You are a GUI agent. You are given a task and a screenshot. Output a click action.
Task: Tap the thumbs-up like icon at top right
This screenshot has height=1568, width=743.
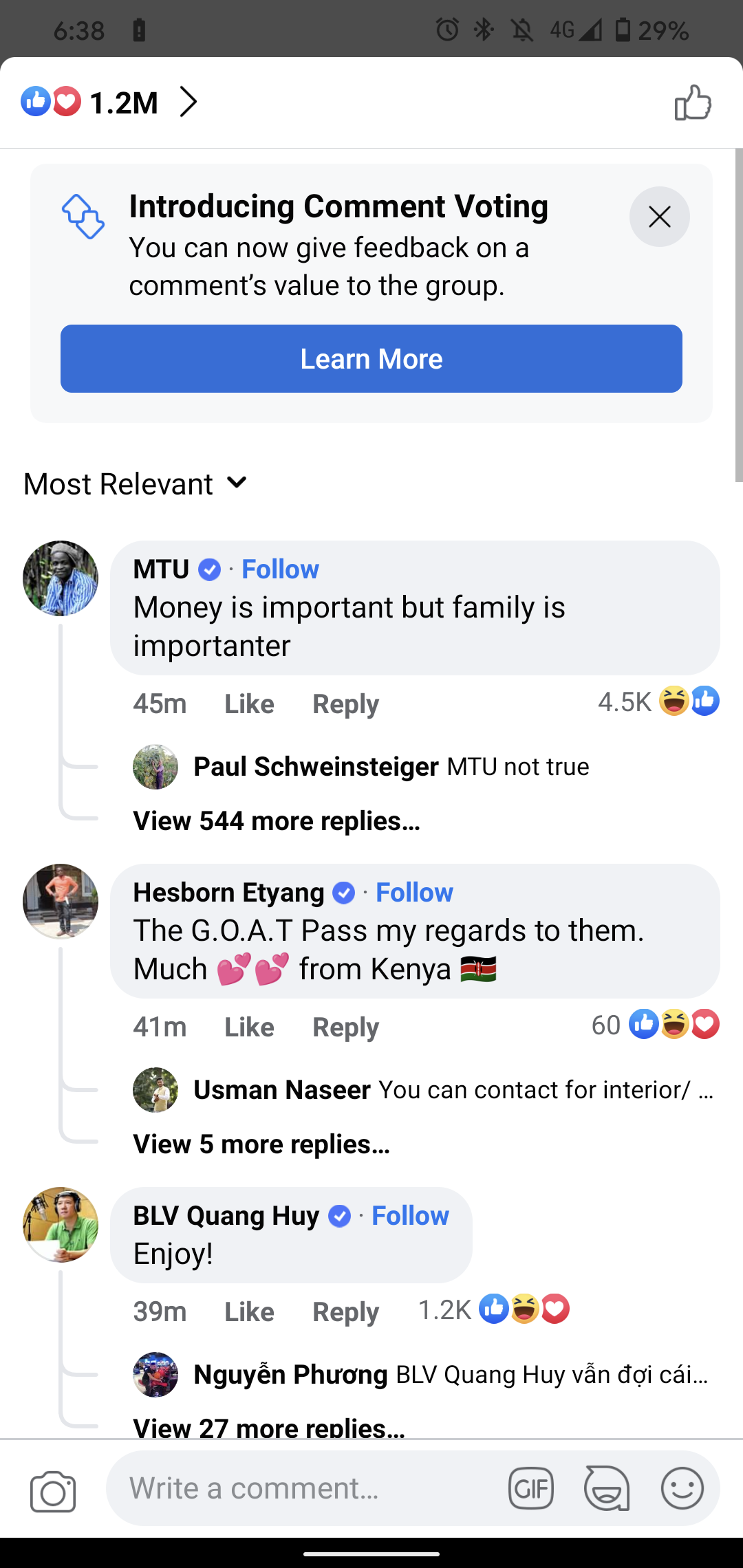[x=692, y=103]
